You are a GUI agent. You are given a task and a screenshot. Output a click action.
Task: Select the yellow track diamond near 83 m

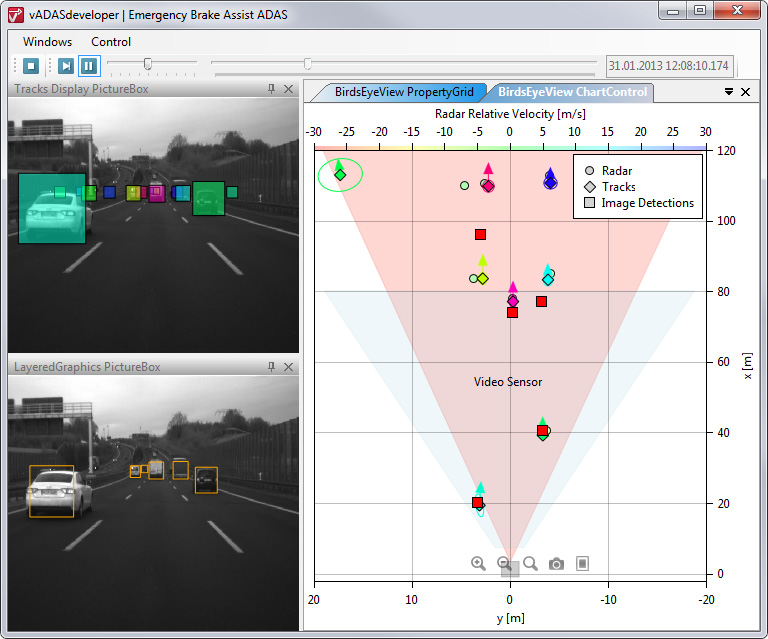482,279
